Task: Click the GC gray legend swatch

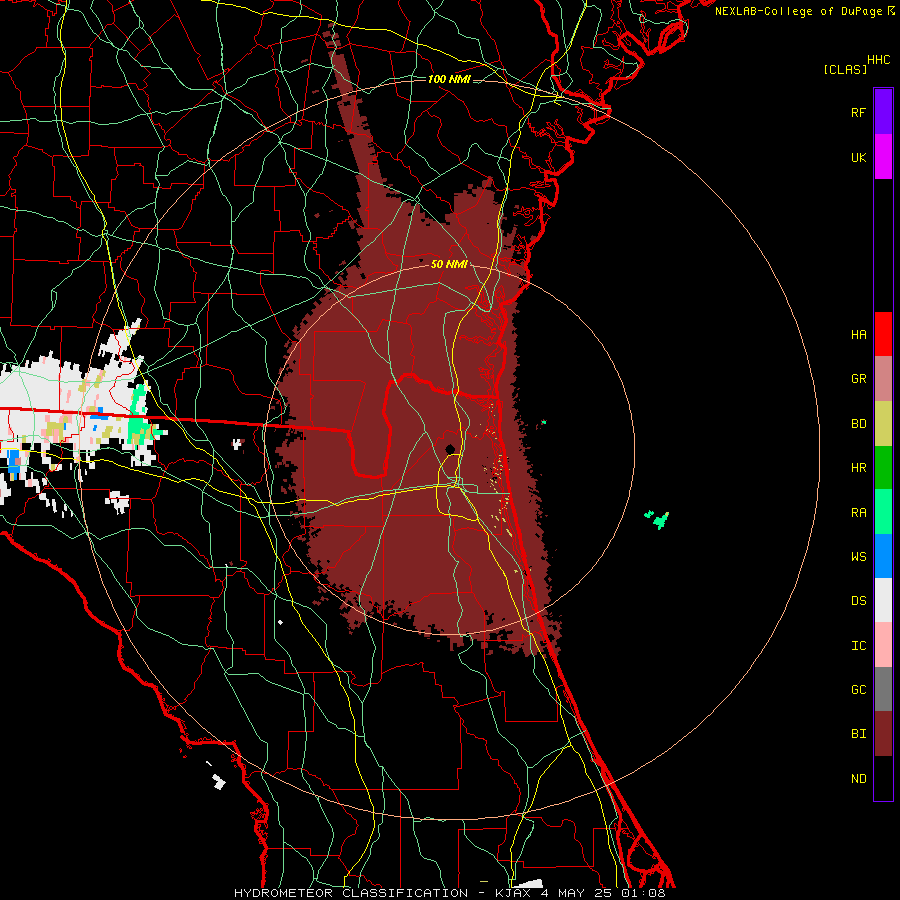Action: pos(883,689)
